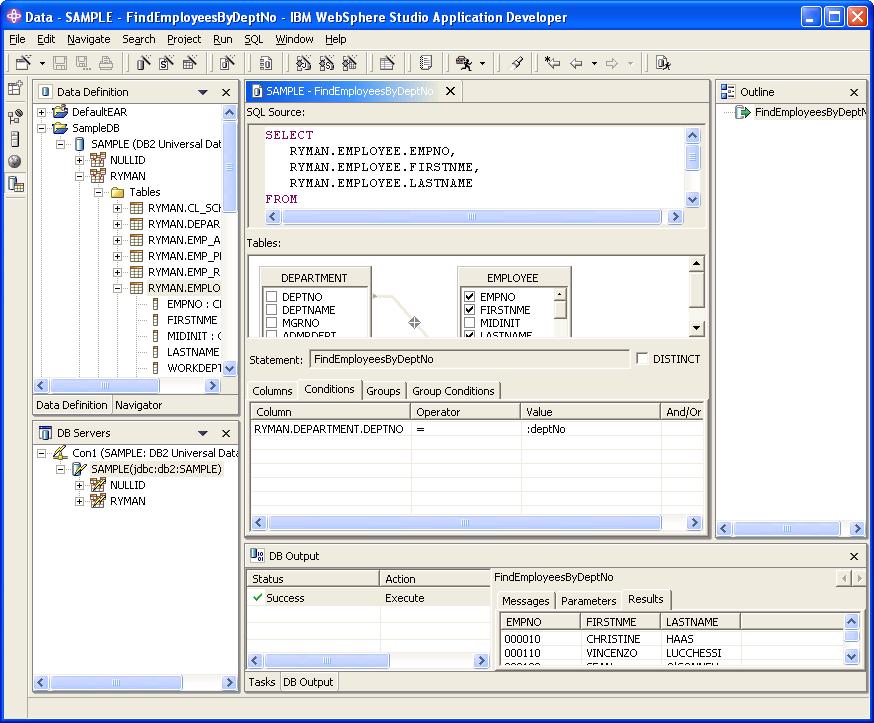874x723 pixels.
Task: Click the Con1 connection icon in DB Servers
Action: [x=60, y=453]
